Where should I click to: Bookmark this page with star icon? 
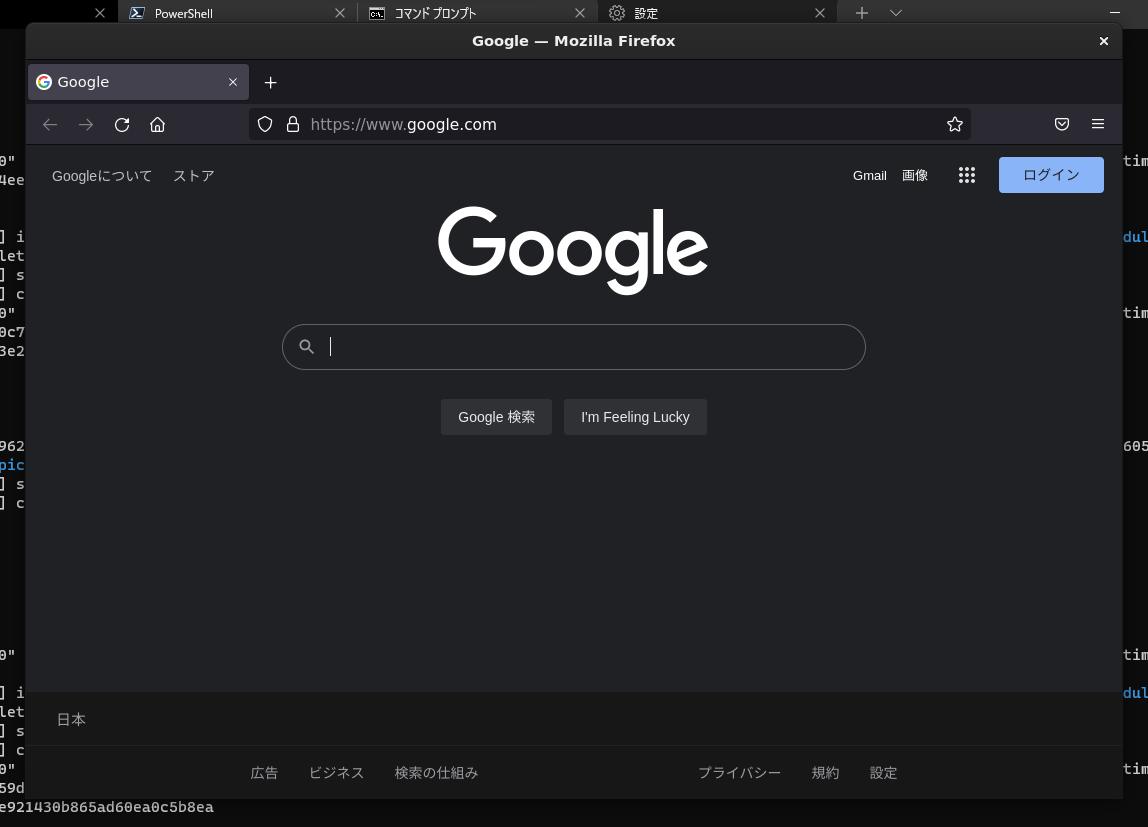[x=955, y=124]
